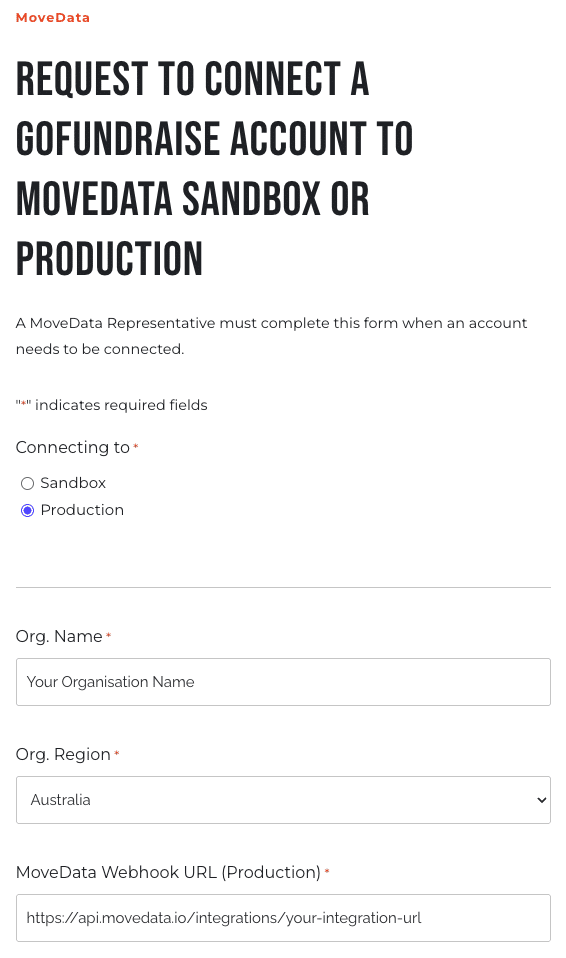Click the Request to Connect page heading

[x=215, y=169]
